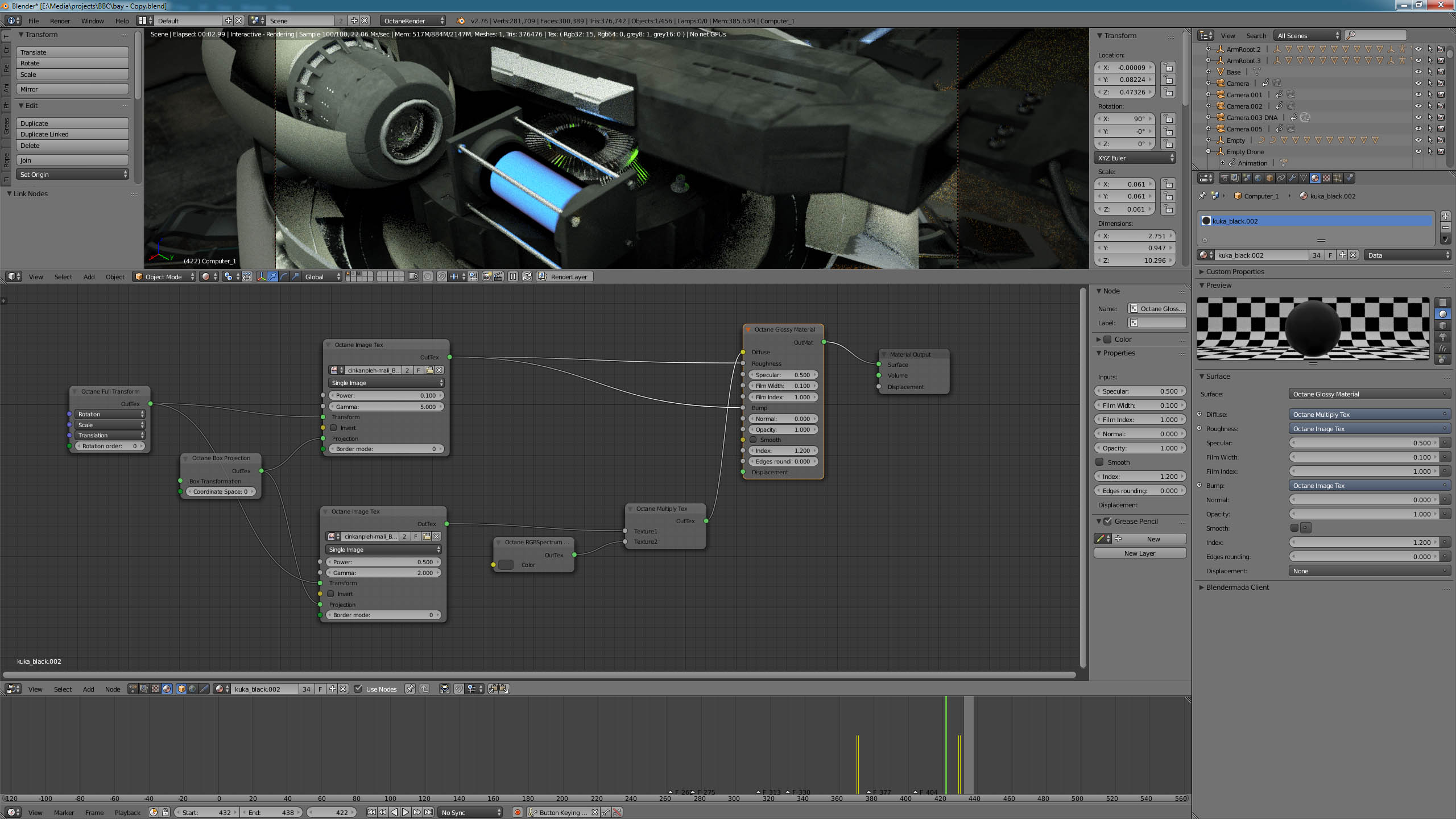
Task: Open the XYZ Euler rotation mode dropdown
Action: pyautogui.click(x=1135, y=158)
